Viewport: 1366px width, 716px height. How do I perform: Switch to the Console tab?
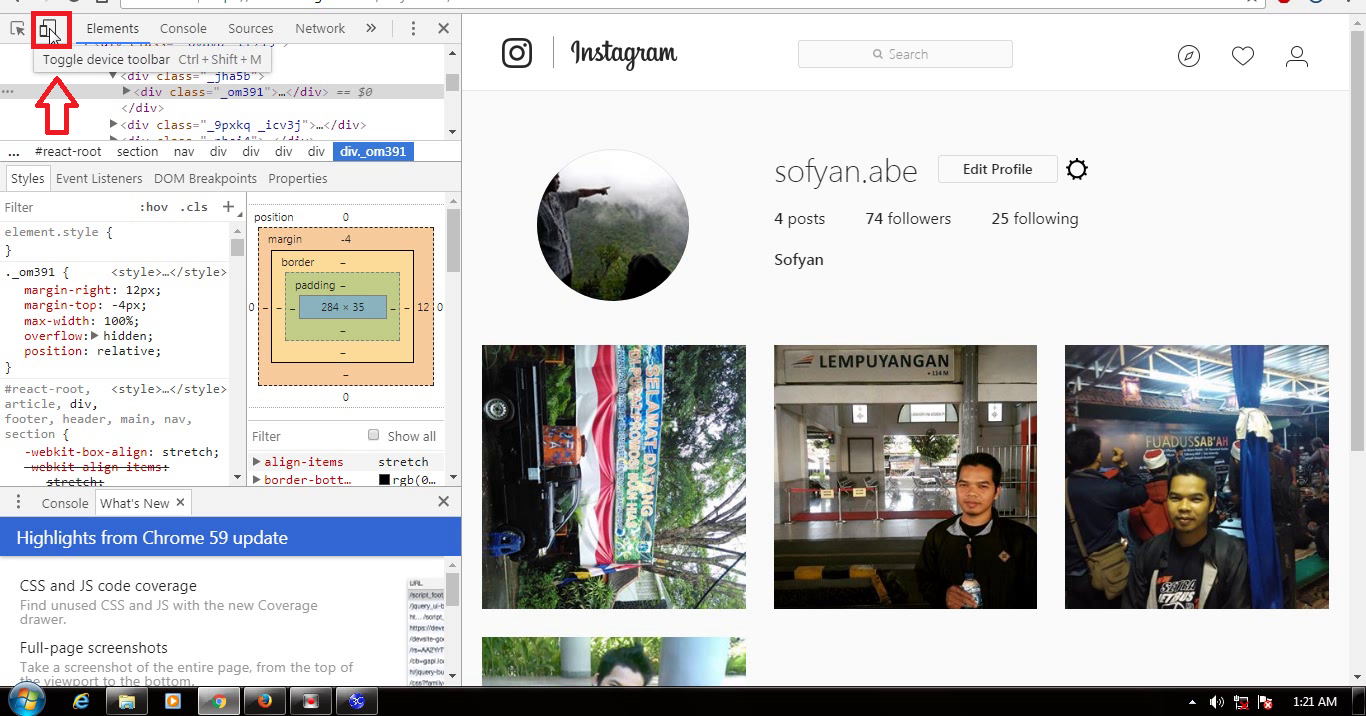pos(183,28)
